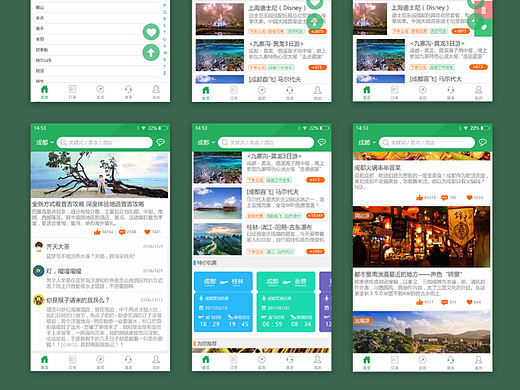The height and width of the screenshot is (390, 520).
Task: Open Home tab icon on city list screen
Action: 44,89
